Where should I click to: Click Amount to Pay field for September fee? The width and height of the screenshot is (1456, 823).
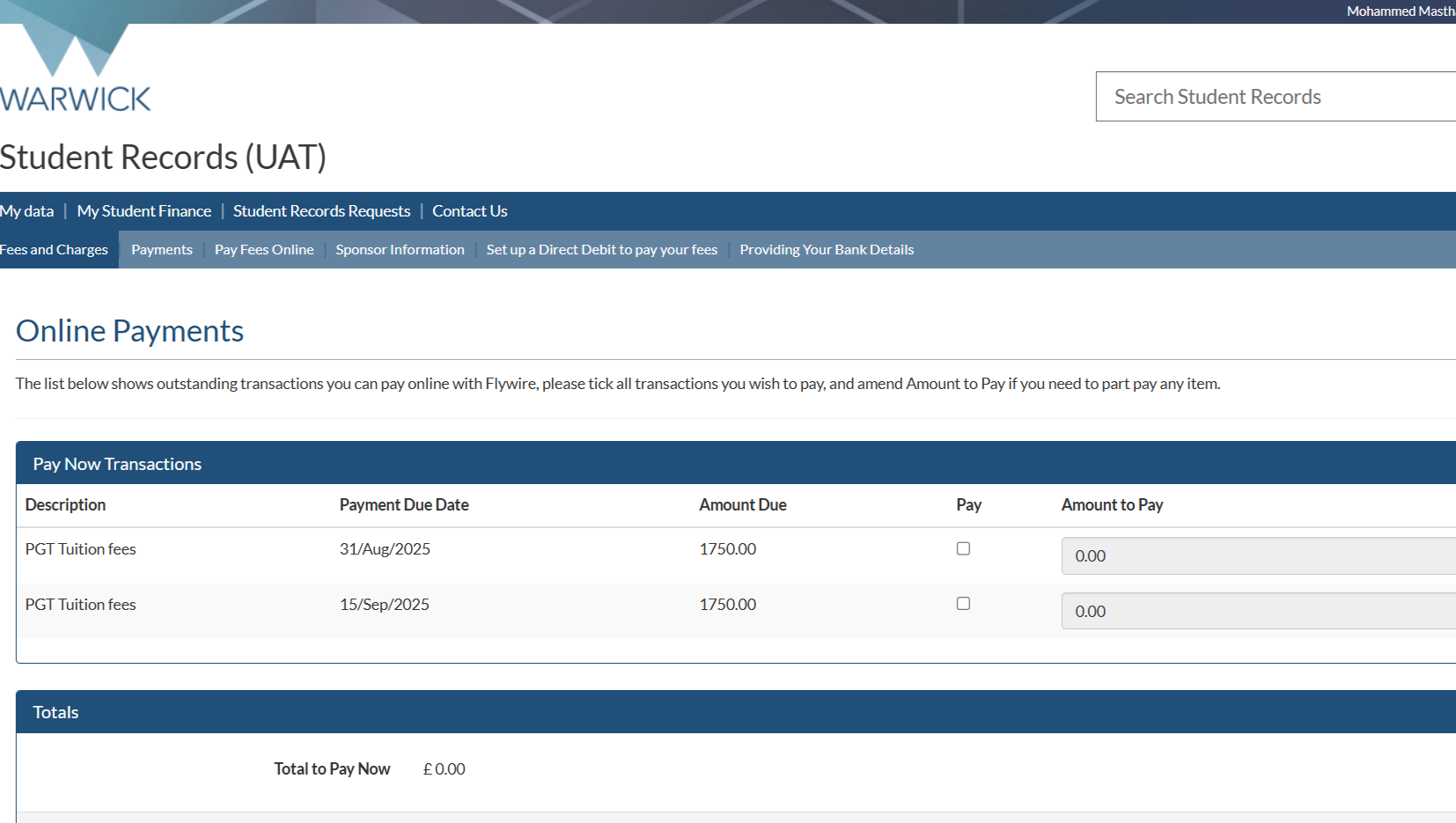[1259, 611]
